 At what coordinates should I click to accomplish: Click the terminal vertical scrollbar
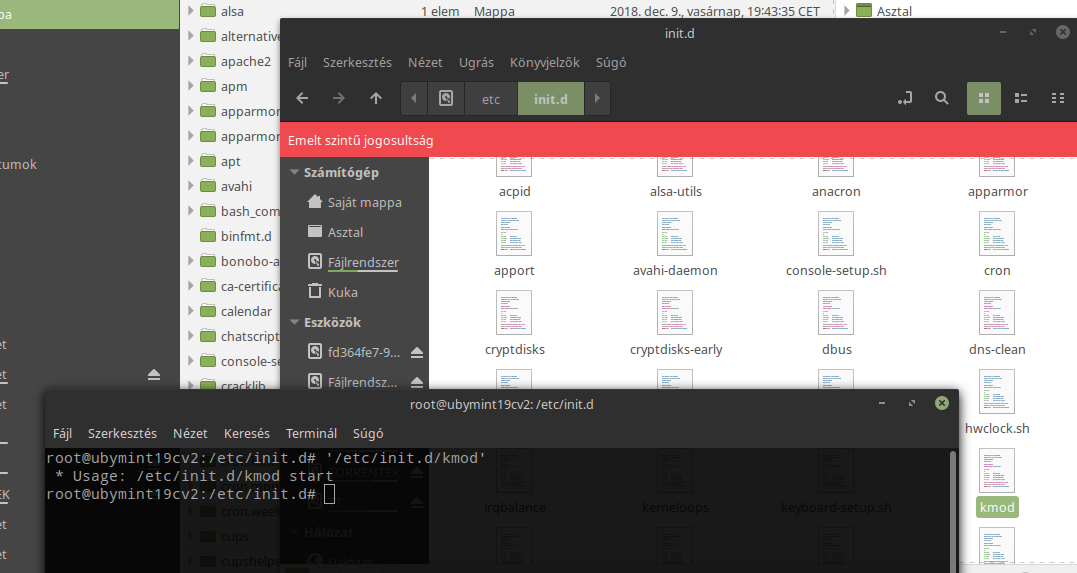[953, 510]
